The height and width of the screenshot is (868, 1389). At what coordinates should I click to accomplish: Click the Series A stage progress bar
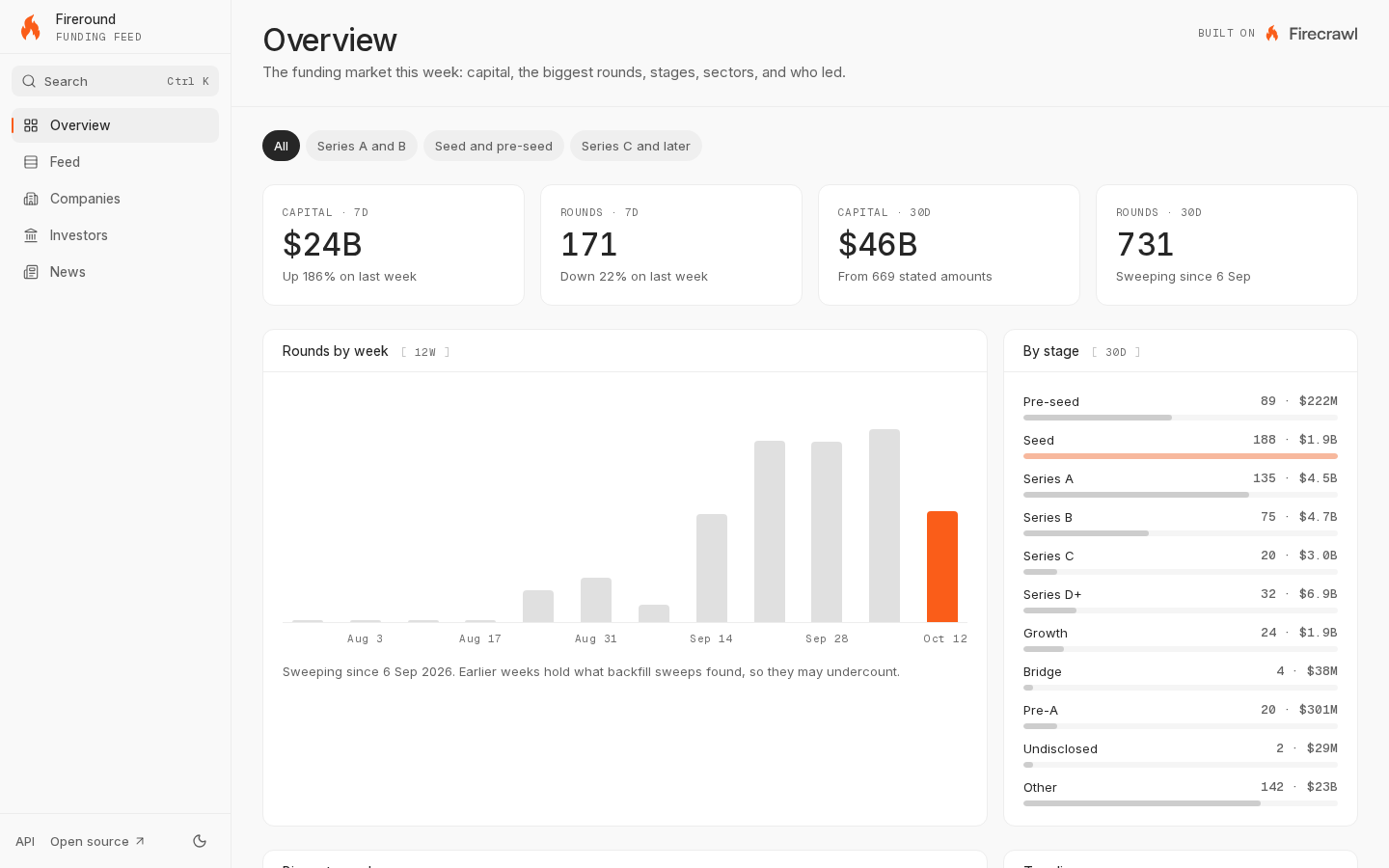click(1181, 495)
